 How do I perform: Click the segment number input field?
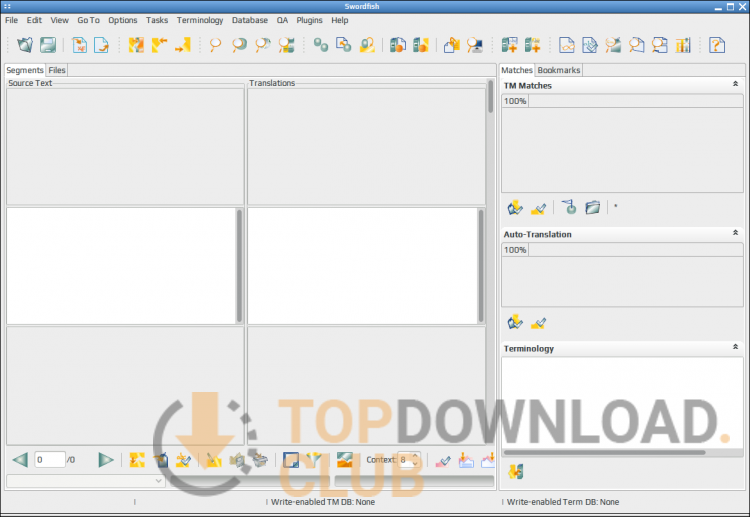[x=50, y=460]
